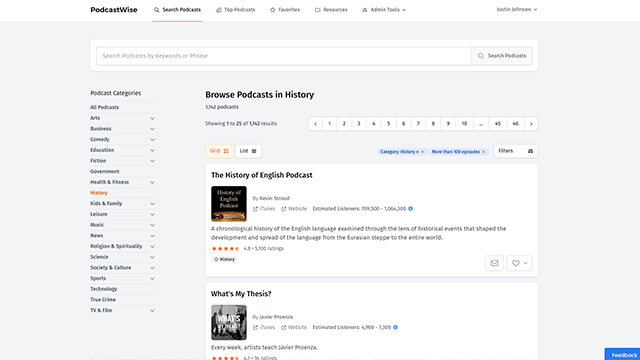Image resolution: width=640 pixels, height=360 pixels.
Task: Select the History category
Action: pyautogui.click(x=99, y=193)
